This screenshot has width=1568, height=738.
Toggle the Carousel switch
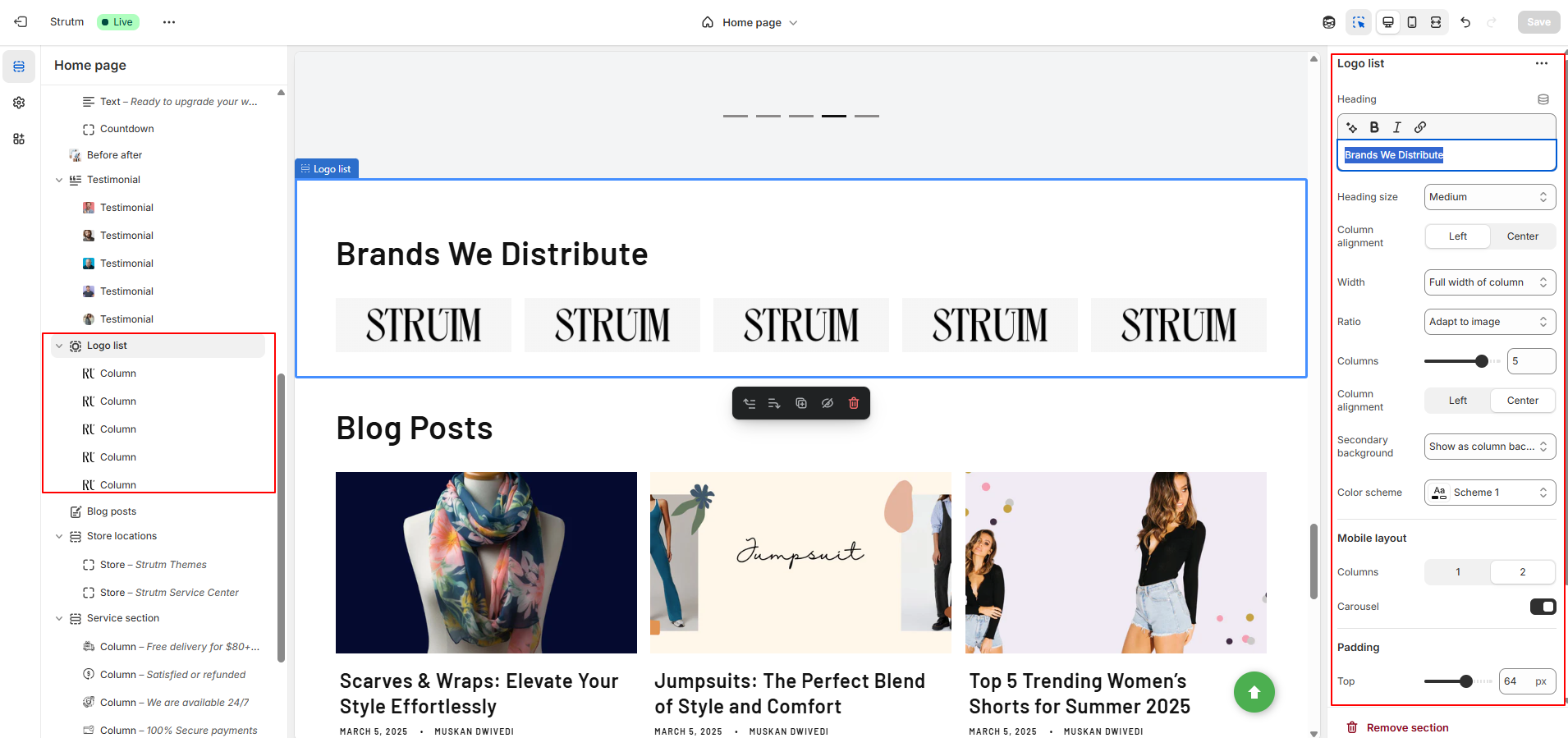[x=1543, y=607]
